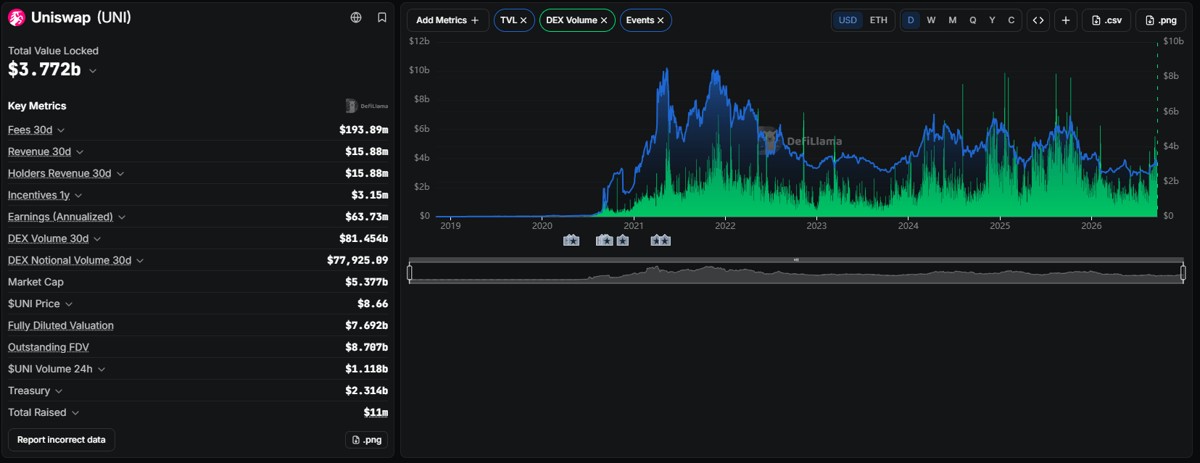Expand the Total Value Locked $3.772b chevron
Viewport: 1200px width, 463px height.
point(93,71)
